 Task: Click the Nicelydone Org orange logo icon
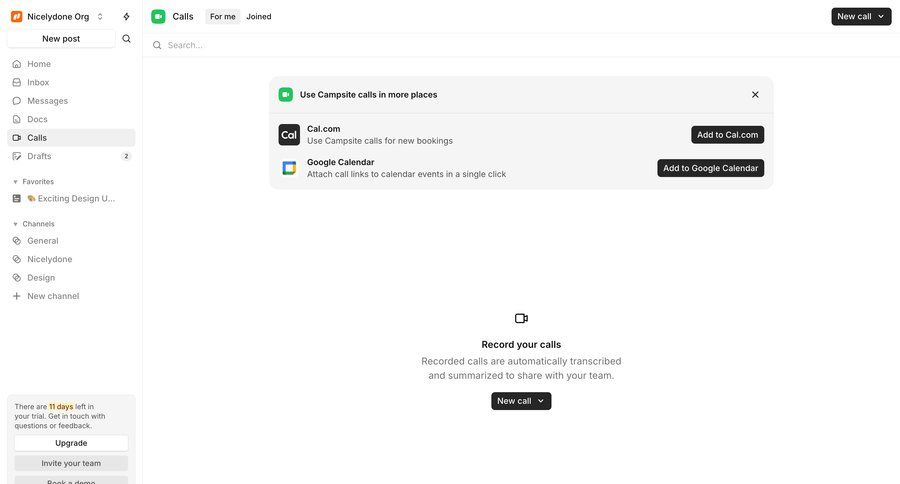click(17, 17)
